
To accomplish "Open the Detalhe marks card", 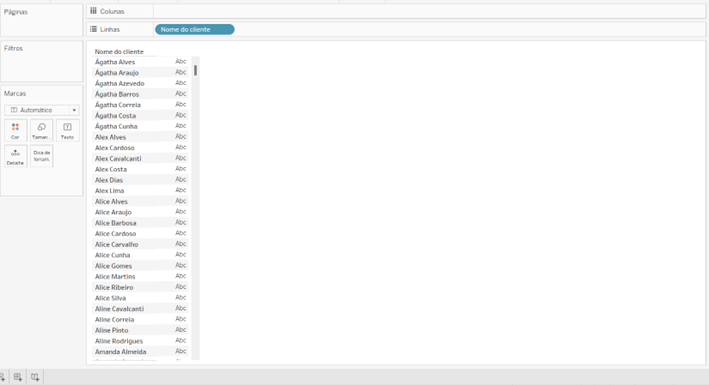I will [15, 156].
